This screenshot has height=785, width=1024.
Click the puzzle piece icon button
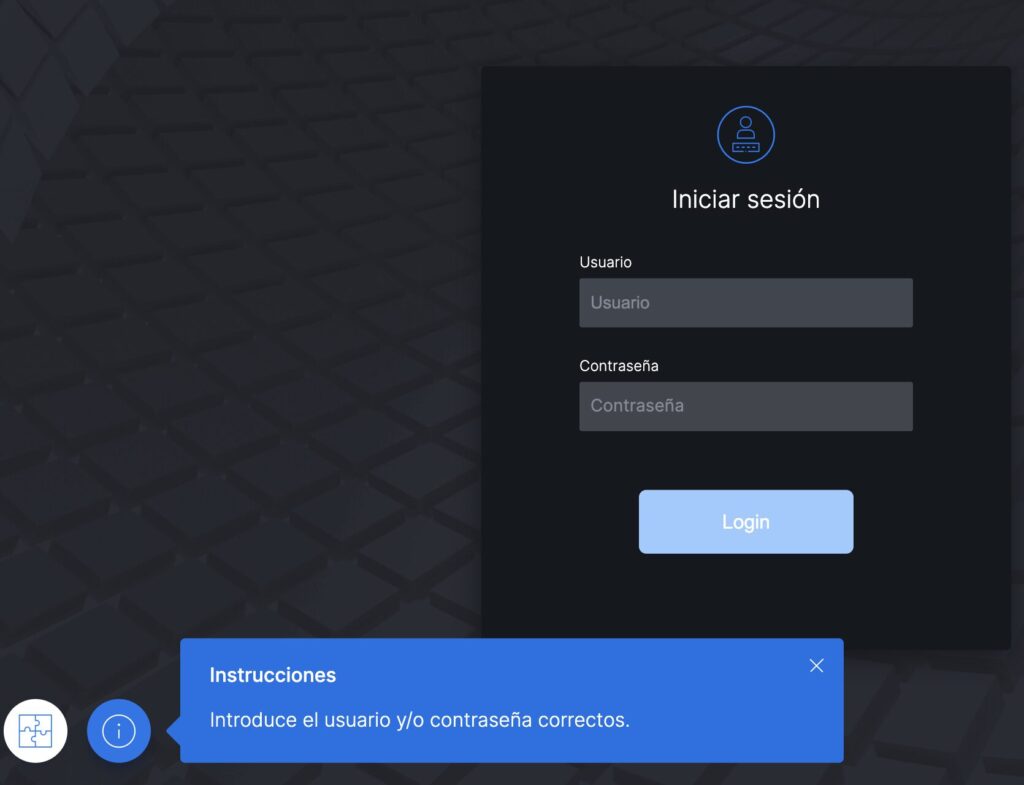[35, 731]
